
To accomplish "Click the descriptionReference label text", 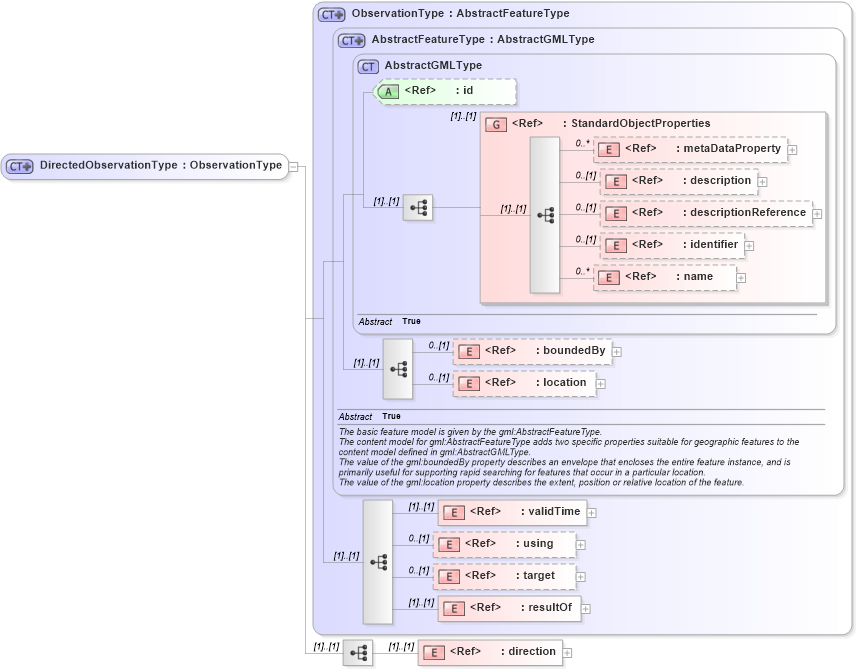I will click(748, 212).
